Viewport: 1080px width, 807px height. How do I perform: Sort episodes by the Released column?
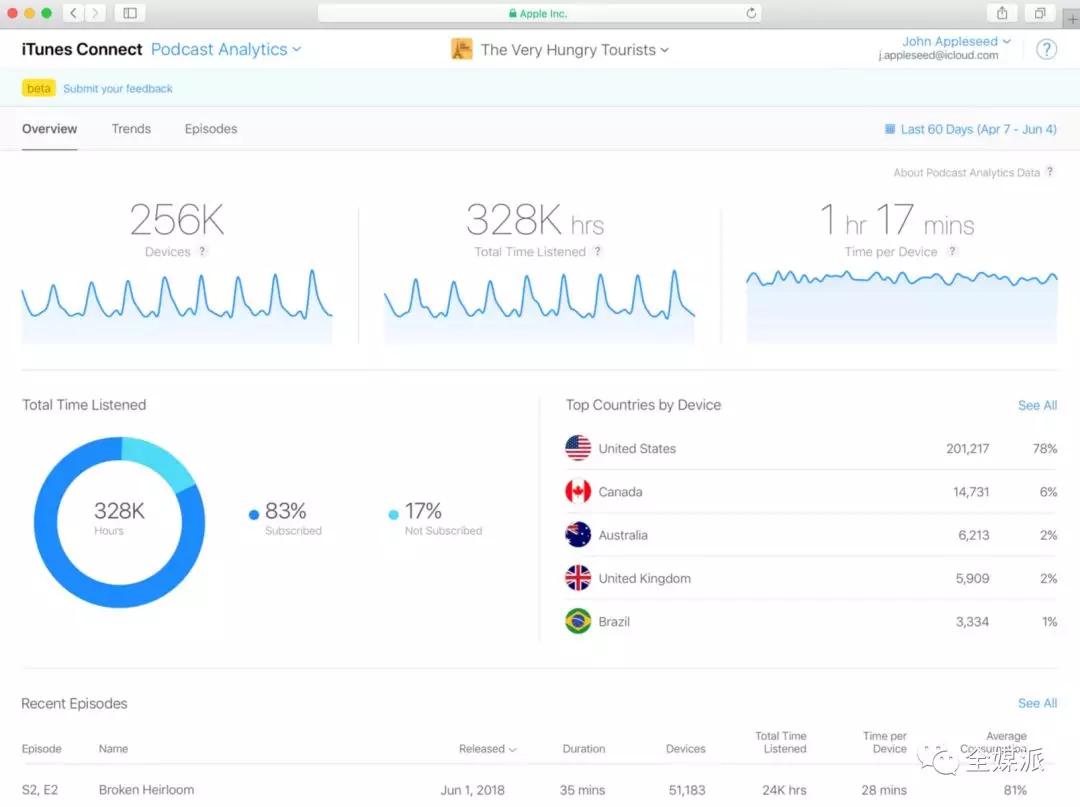coord(488,748)
